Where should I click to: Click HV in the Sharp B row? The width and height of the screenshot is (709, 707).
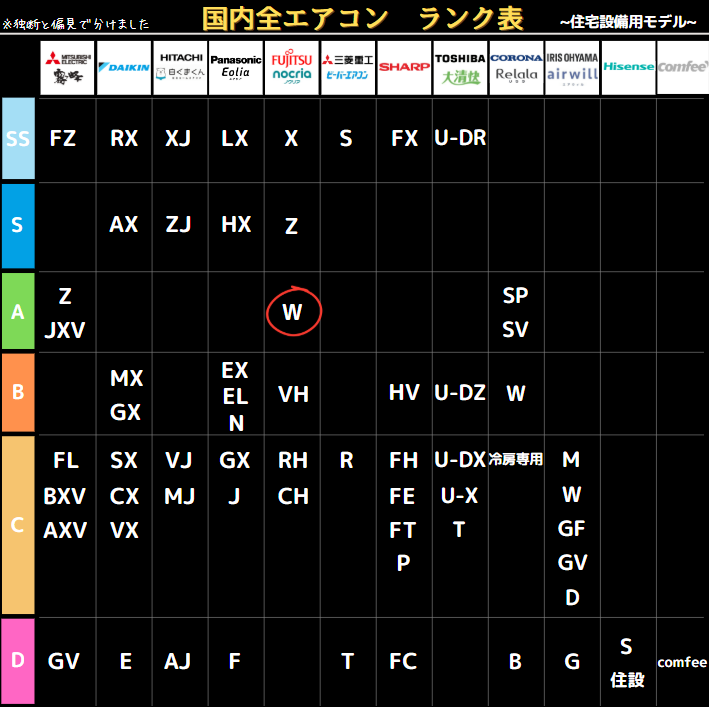(x=404, y=392)
